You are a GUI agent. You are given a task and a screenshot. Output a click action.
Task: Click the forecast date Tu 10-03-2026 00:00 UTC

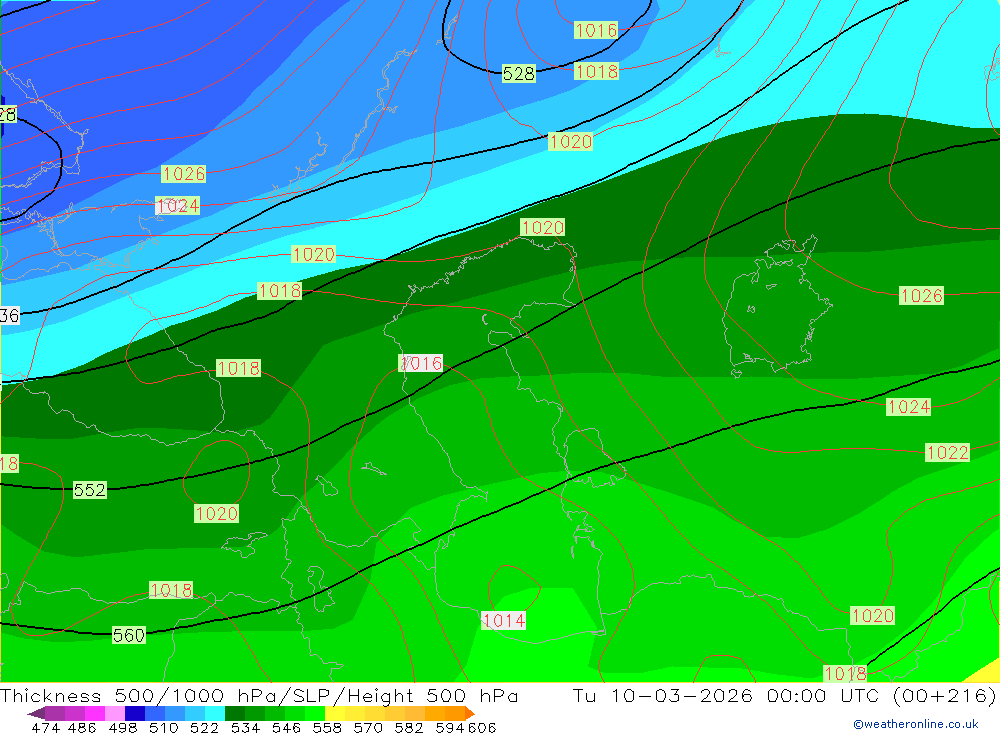tap(726, 695)
